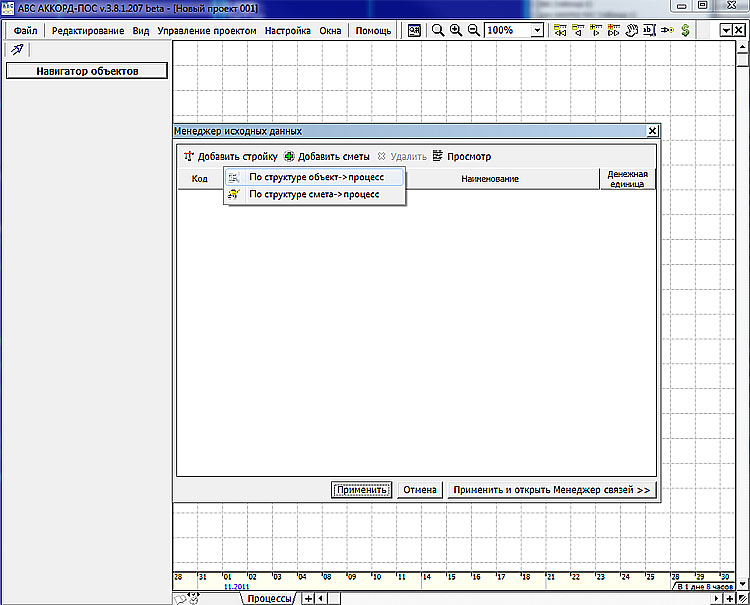This screenshot has width=750, height=605.
Task: Open the 100% zoom dropdown arrow
Action: [x=537, y=30]
